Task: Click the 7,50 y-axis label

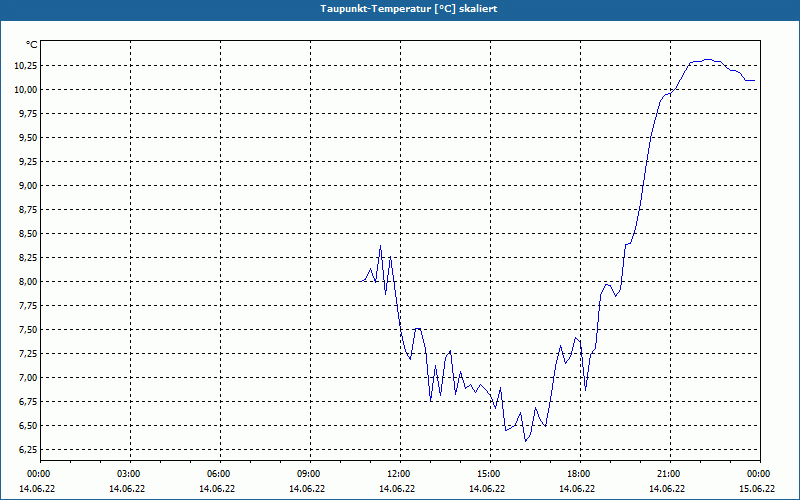Action: point(28,330)
